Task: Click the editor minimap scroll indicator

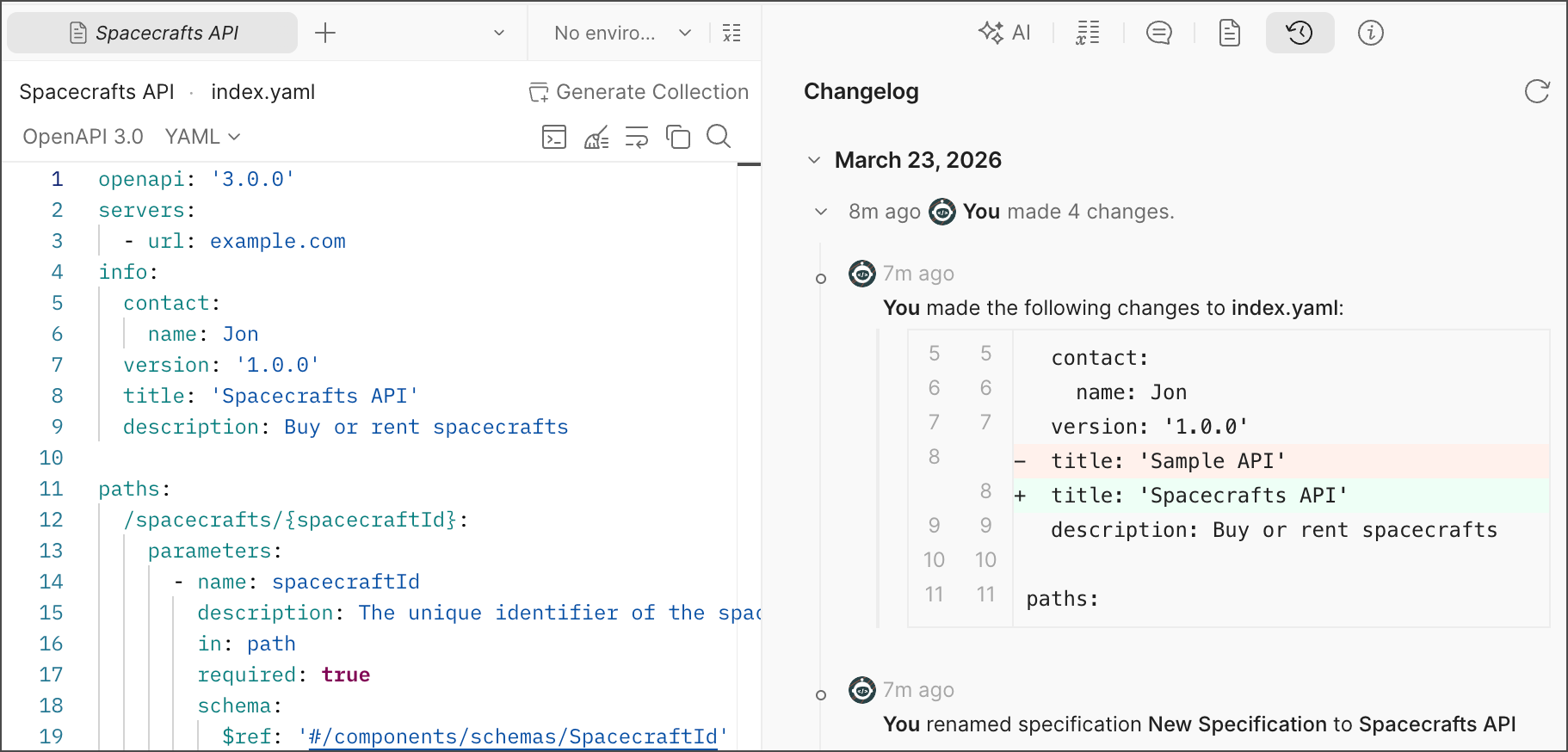Action: click(x=749, y=164)
